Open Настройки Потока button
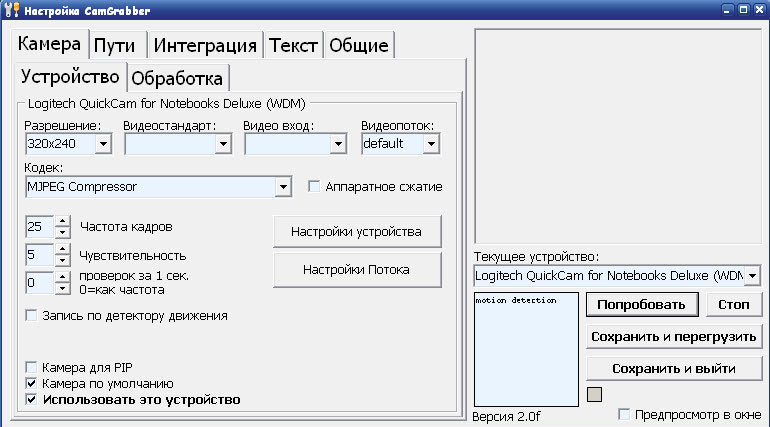This screenshot has width=770, height=427. [357, 269]
